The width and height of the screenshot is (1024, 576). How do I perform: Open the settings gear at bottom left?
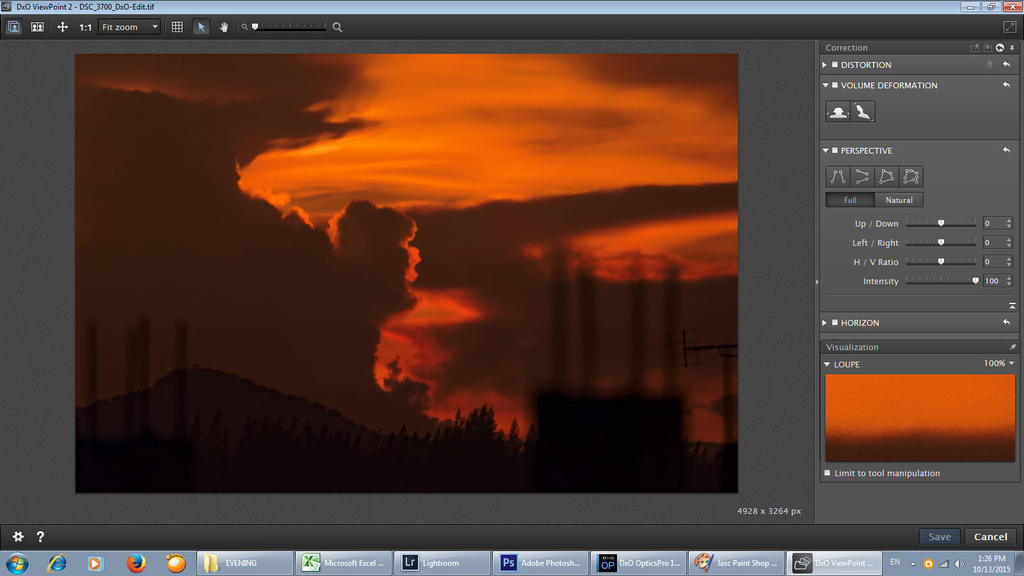(18, 537)
